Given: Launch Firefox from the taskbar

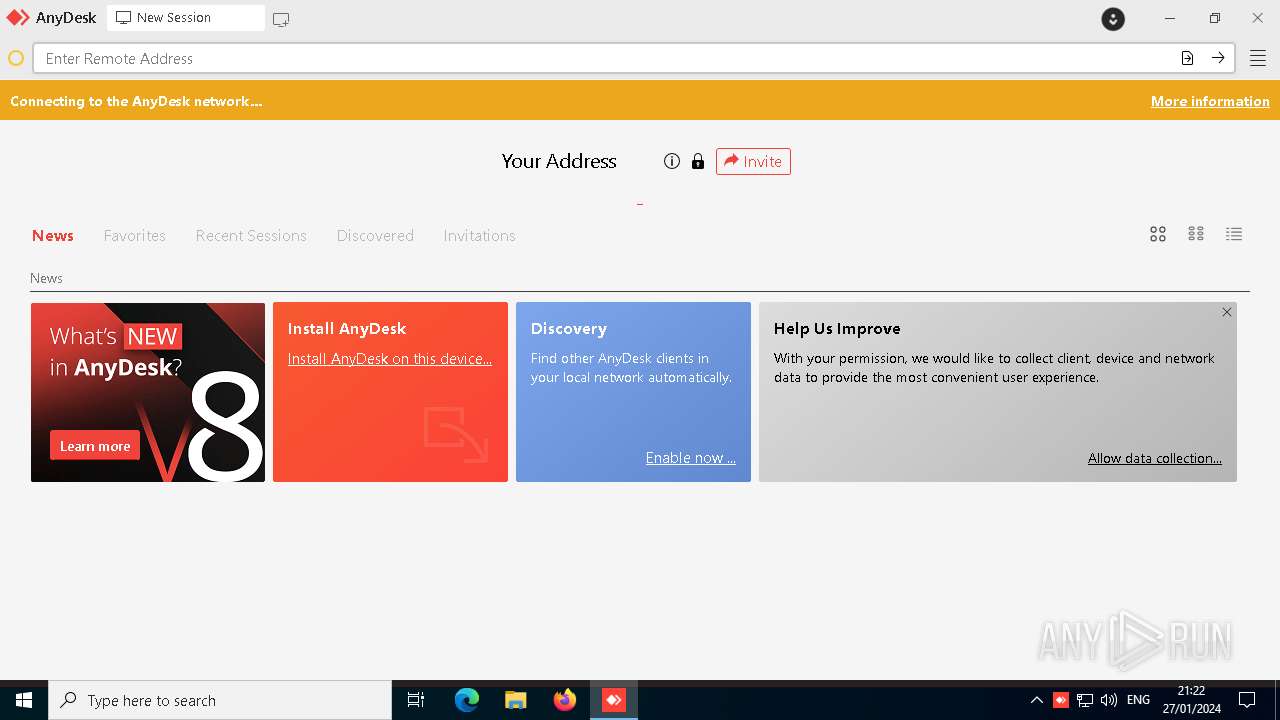Looking at the screenshot, I should 565,700.
